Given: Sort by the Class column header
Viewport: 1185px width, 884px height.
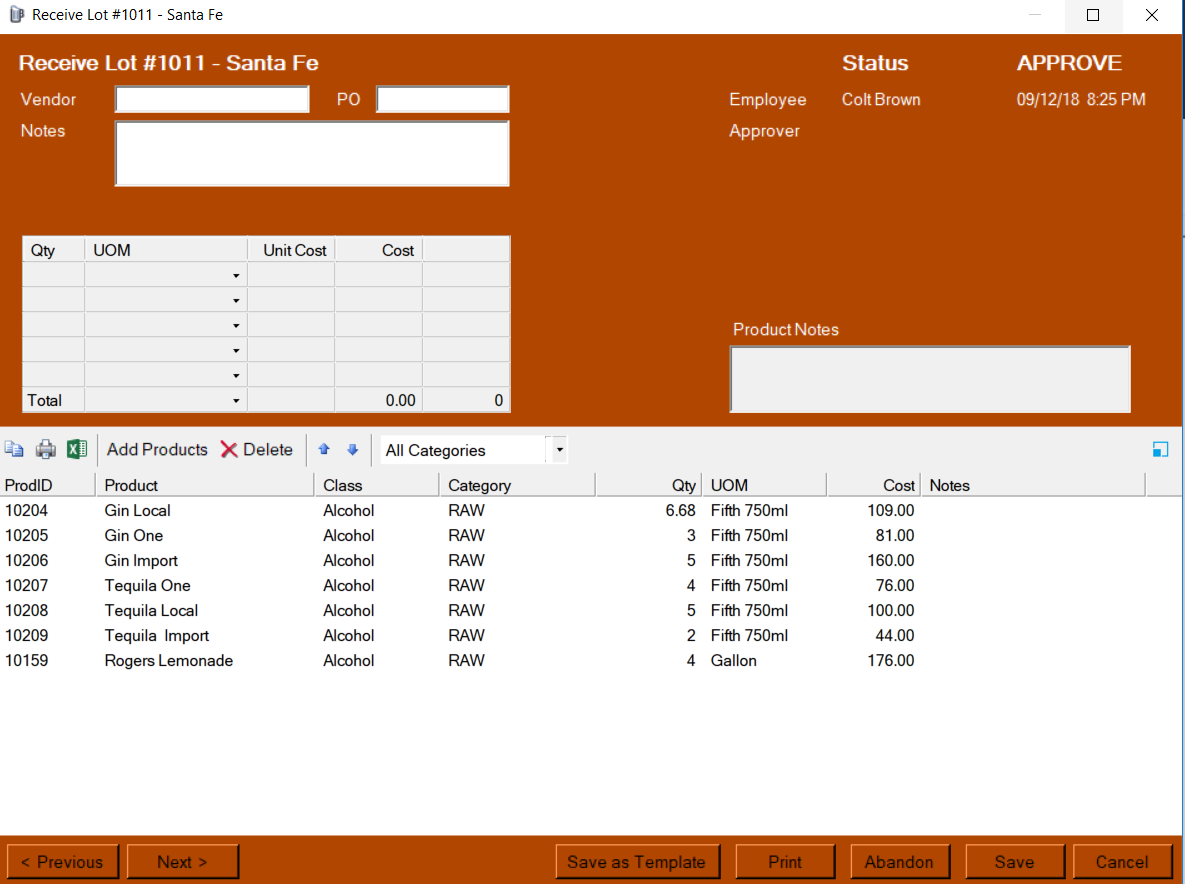Looking at the screenshot, I should pyautogui.click(x=376, y=485).
